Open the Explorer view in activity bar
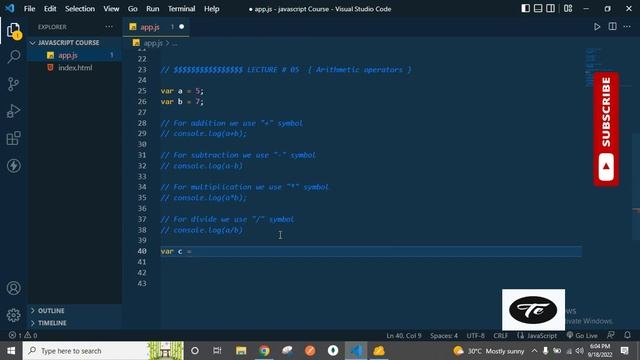This screenshot has height=360, width=640. pos(13,31)
